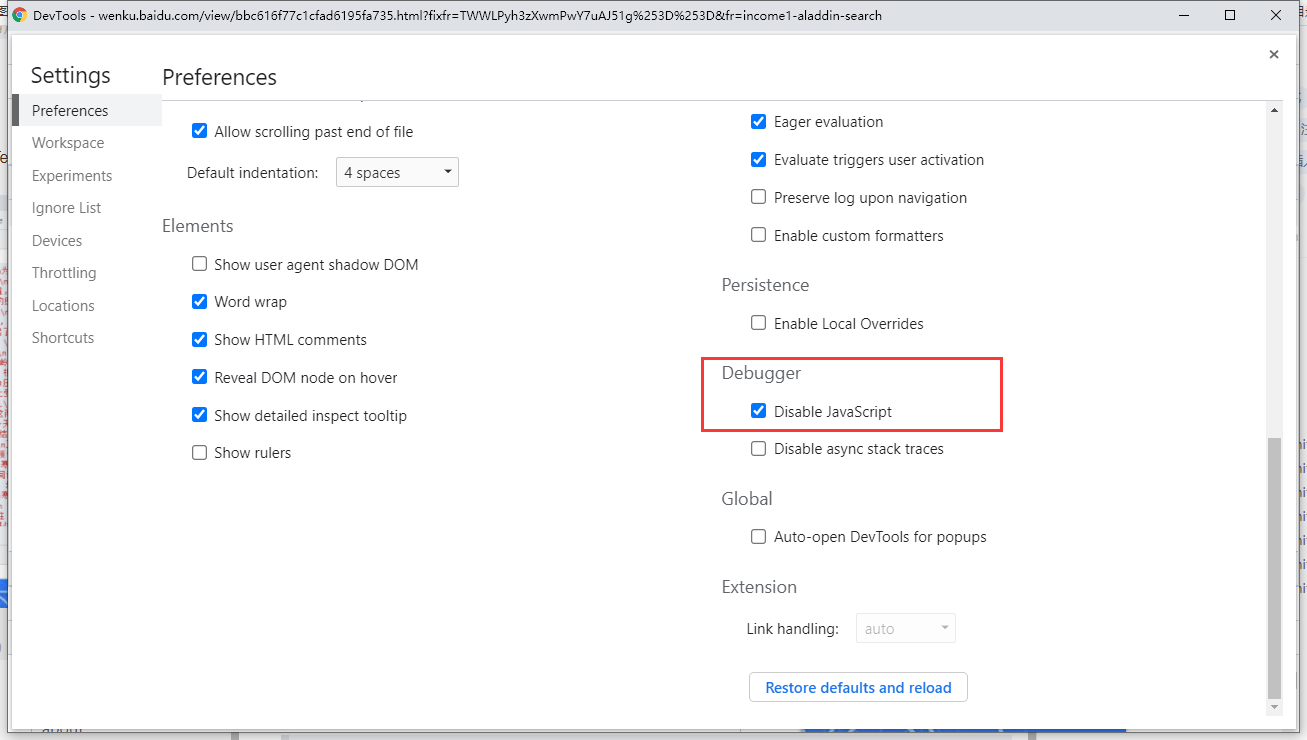The width and height of the screenshot is (1307, 740).
Task: Uncheck the Word wrap checkbox
Action: click(199, 301)
